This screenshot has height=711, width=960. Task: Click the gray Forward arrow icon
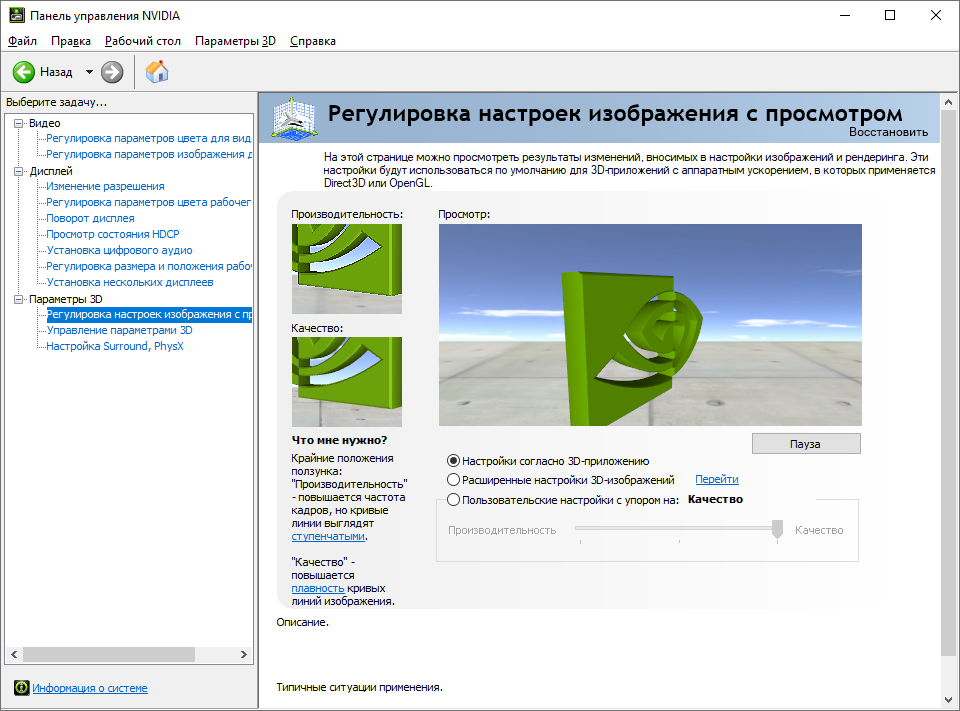coord(112,72)
